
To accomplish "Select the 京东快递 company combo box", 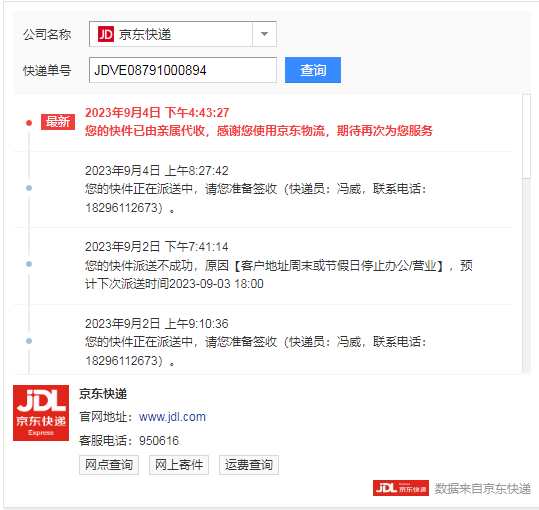I will tap(183, 34).
